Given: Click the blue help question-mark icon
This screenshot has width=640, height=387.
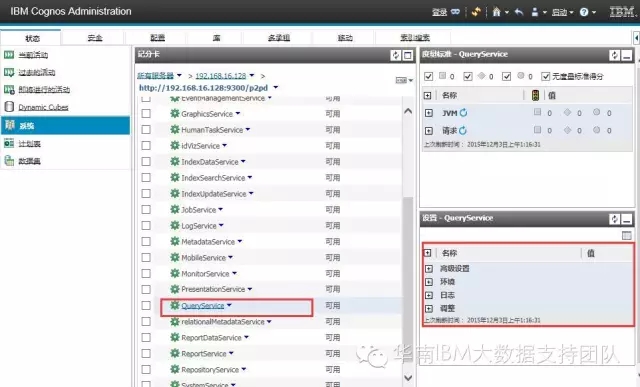Looking at the screenshot, I should [584, 12].
